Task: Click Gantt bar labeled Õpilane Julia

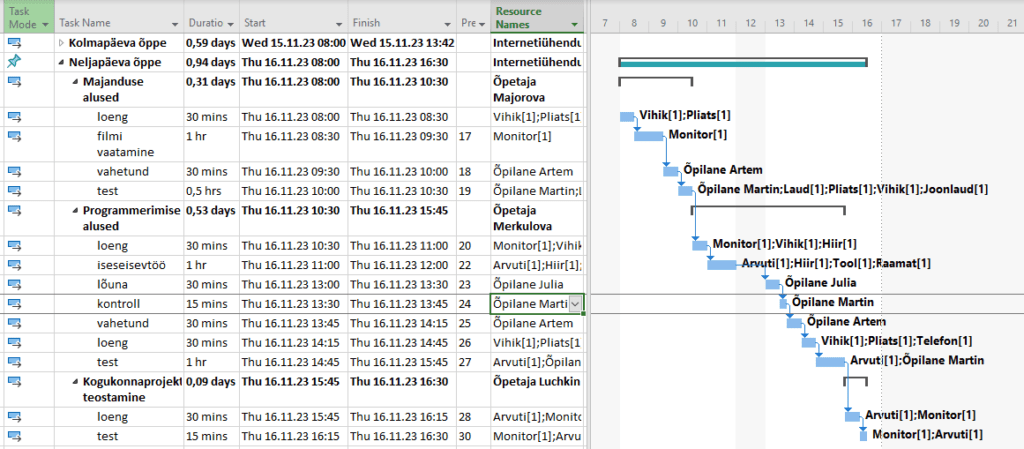Action: coord(773,284)
